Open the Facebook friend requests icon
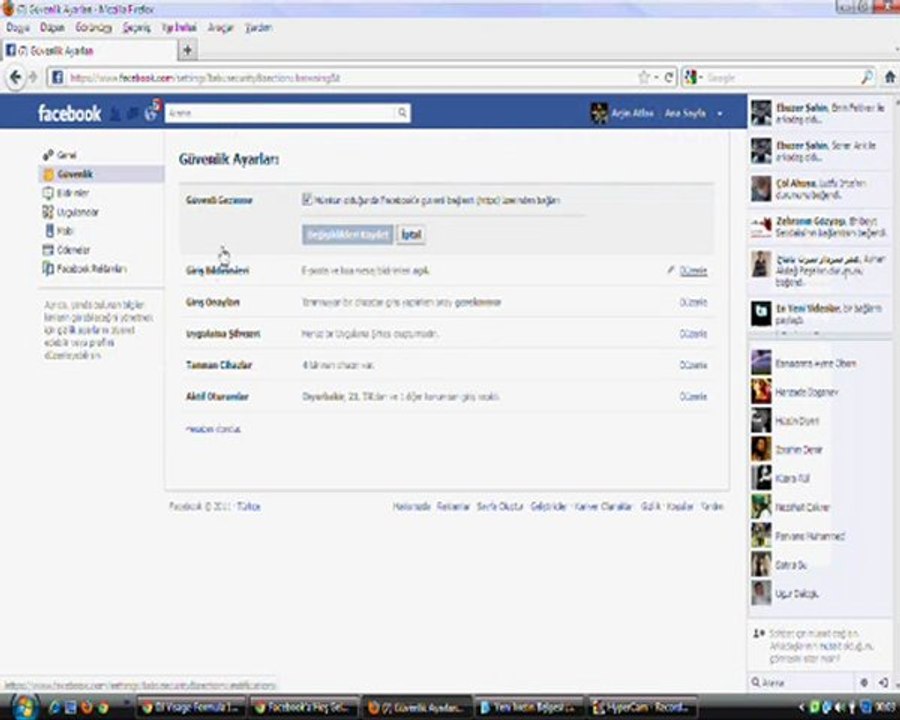 (x=115, y=113)
